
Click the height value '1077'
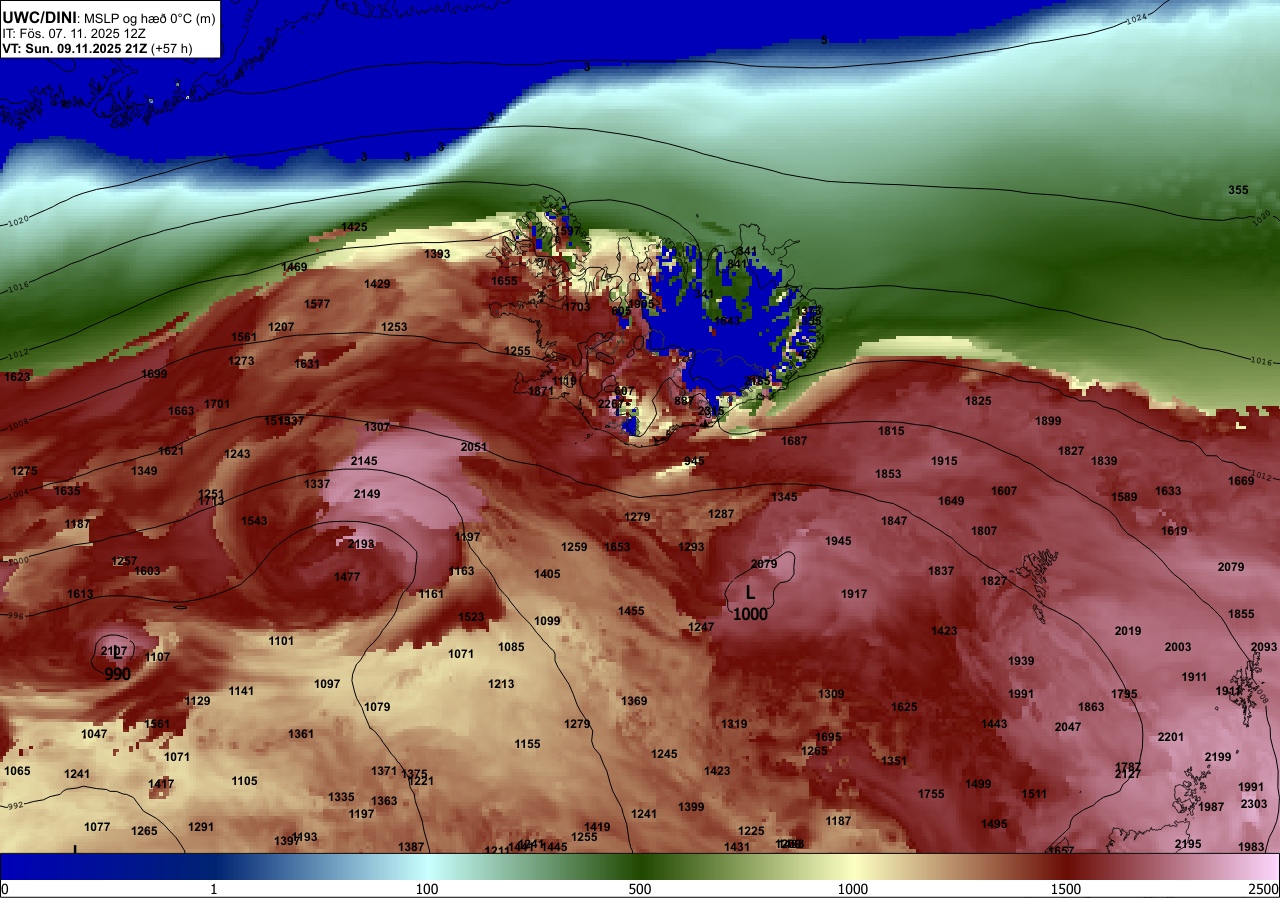coord(97,827)
